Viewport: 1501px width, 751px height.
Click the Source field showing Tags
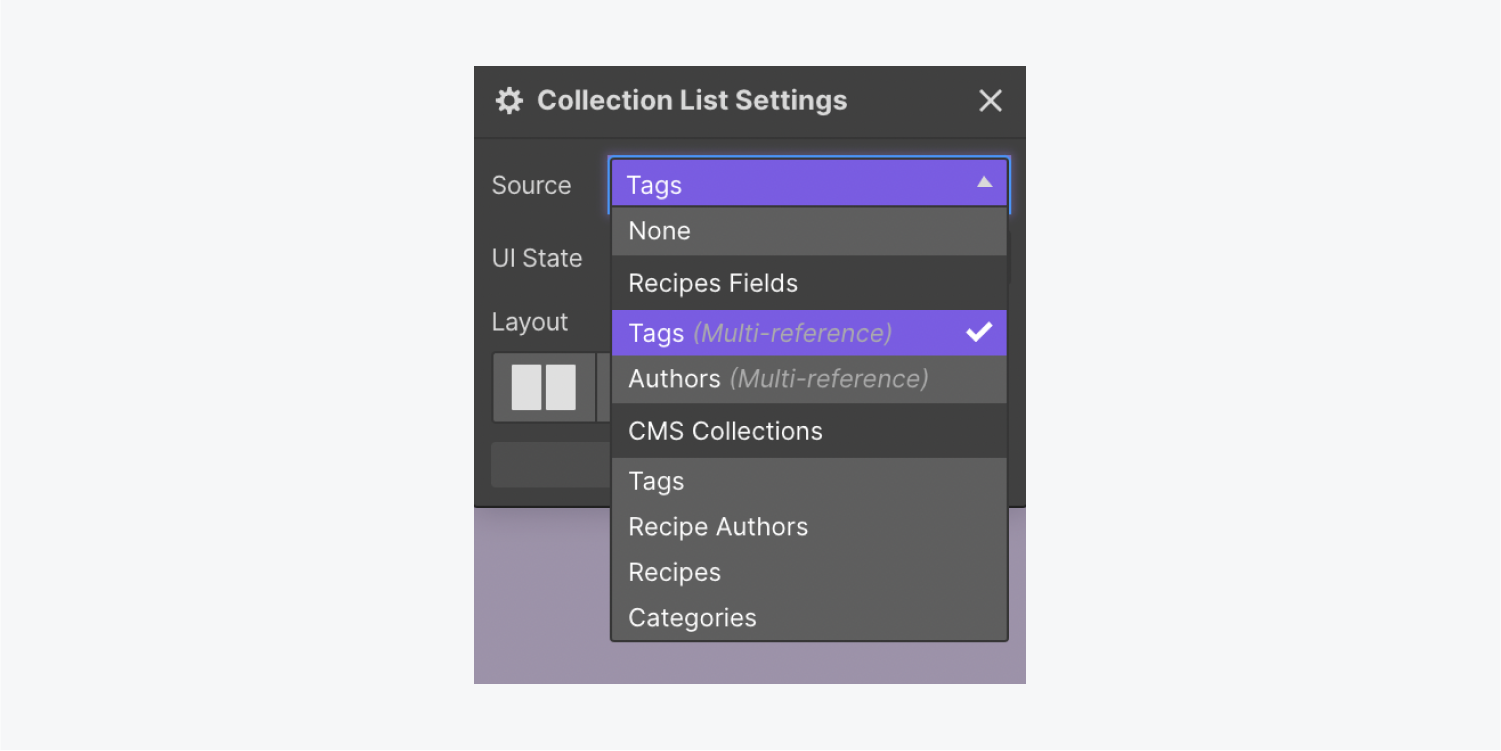pos(790,185)
